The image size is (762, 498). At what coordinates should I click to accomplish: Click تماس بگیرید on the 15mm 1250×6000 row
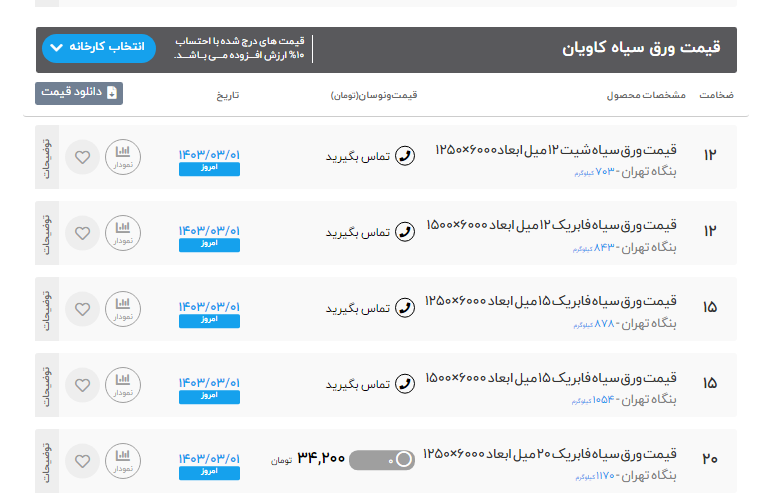[x=357, y=308]
